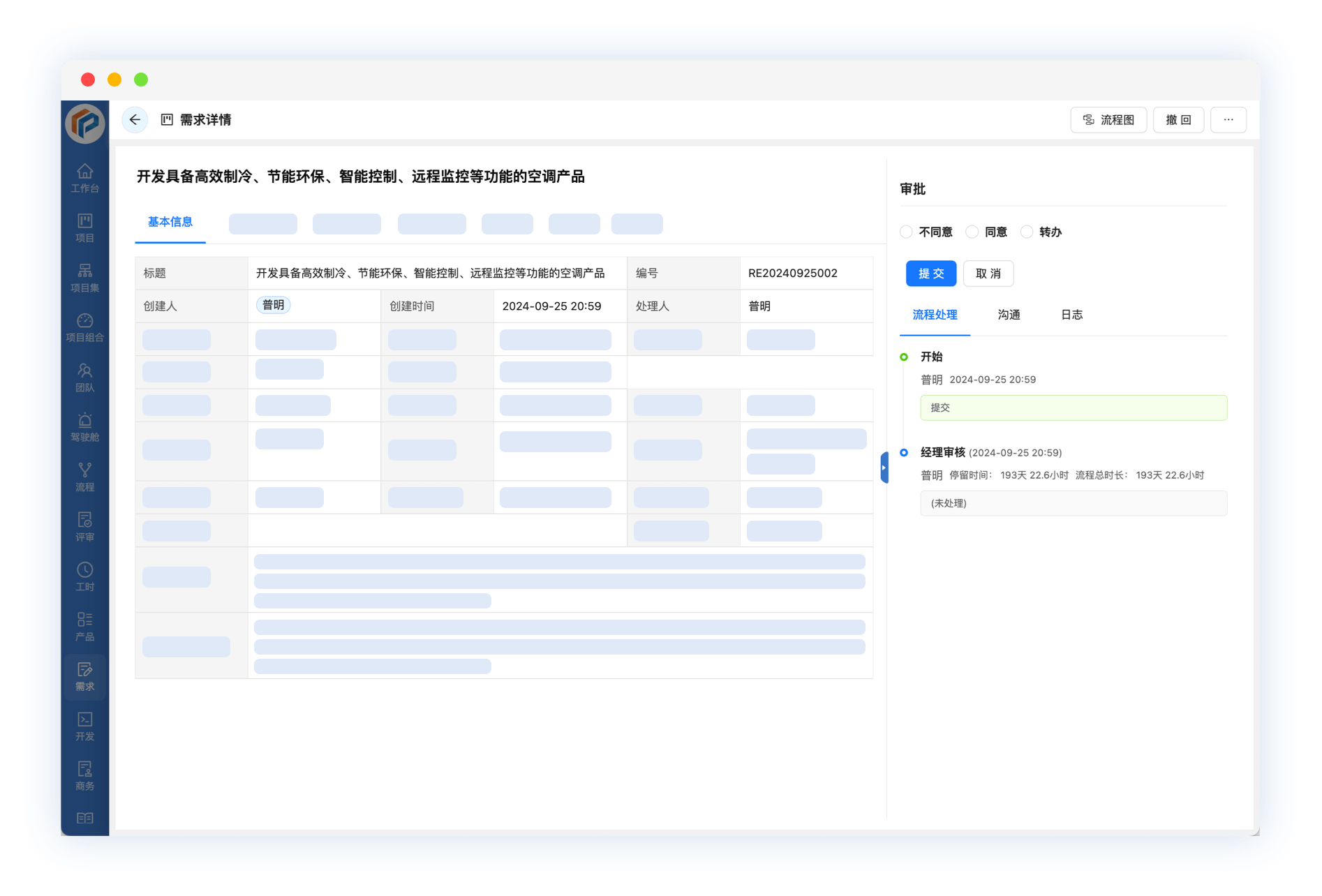Go to 项目集 in the sidebar

pyautogui.click(x=84, y=278)
